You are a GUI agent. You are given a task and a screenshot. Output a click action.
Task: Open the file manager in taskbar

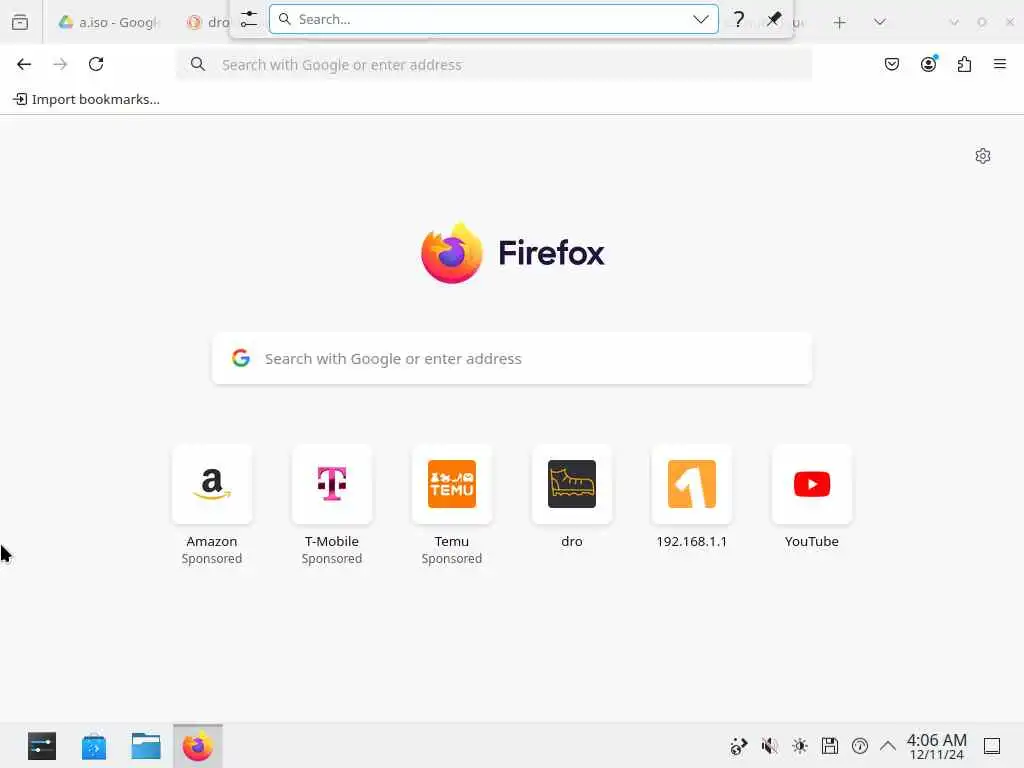pyautogui.click(x=146, y=746)
